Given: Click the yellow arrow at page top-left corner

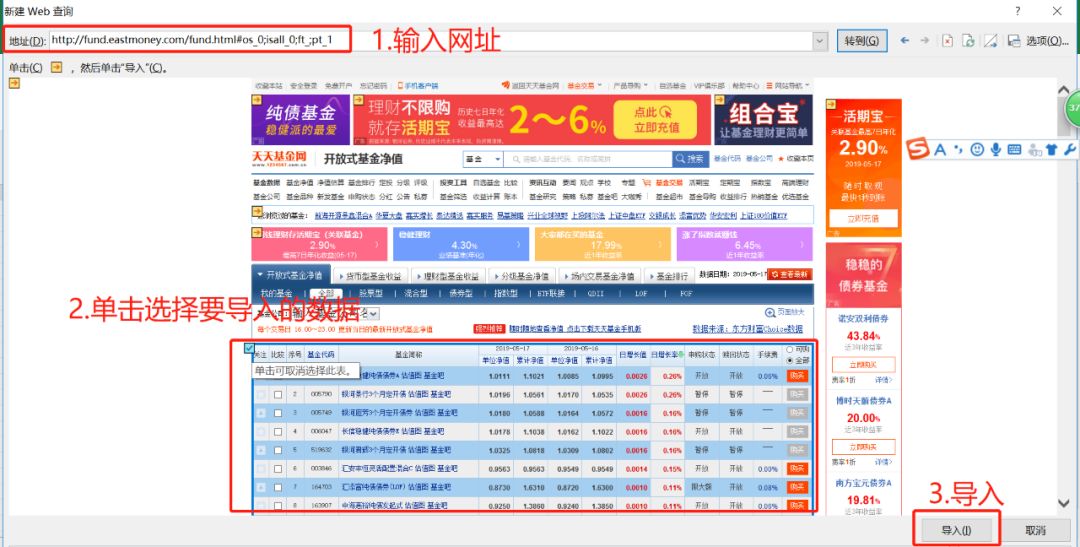Looking at the screenshot, I should point(14,83).
